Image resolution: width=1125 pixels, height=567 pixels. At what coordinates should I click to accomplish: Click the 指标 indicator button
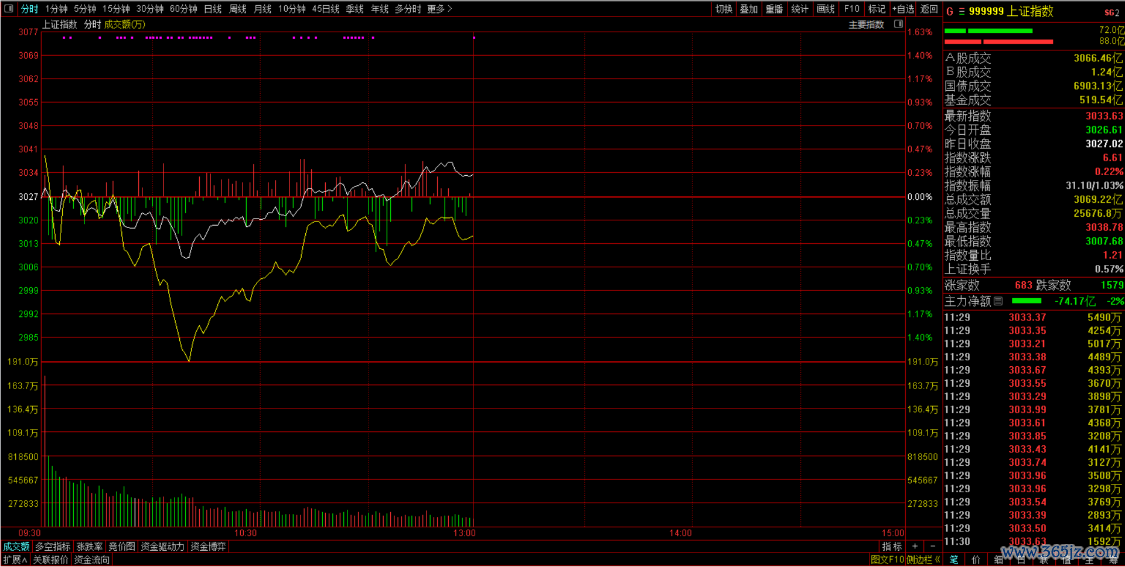point(893,547)
